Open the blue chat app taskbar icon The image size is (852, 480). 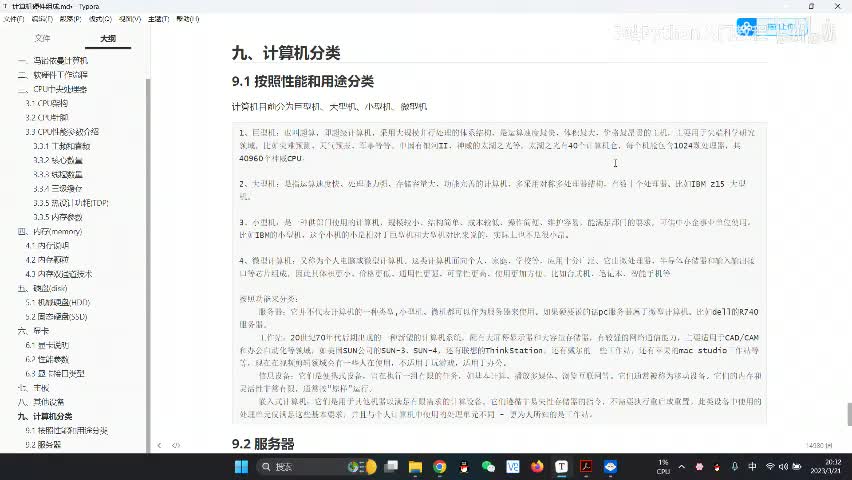coord(610,466)
